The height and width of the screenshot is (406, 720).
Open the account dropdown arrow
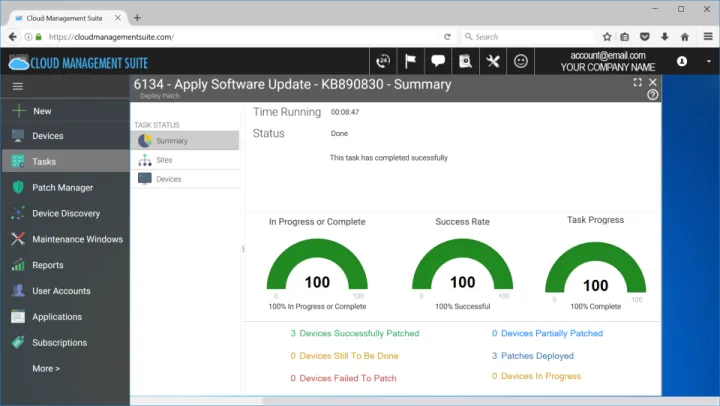click(709, 61)
